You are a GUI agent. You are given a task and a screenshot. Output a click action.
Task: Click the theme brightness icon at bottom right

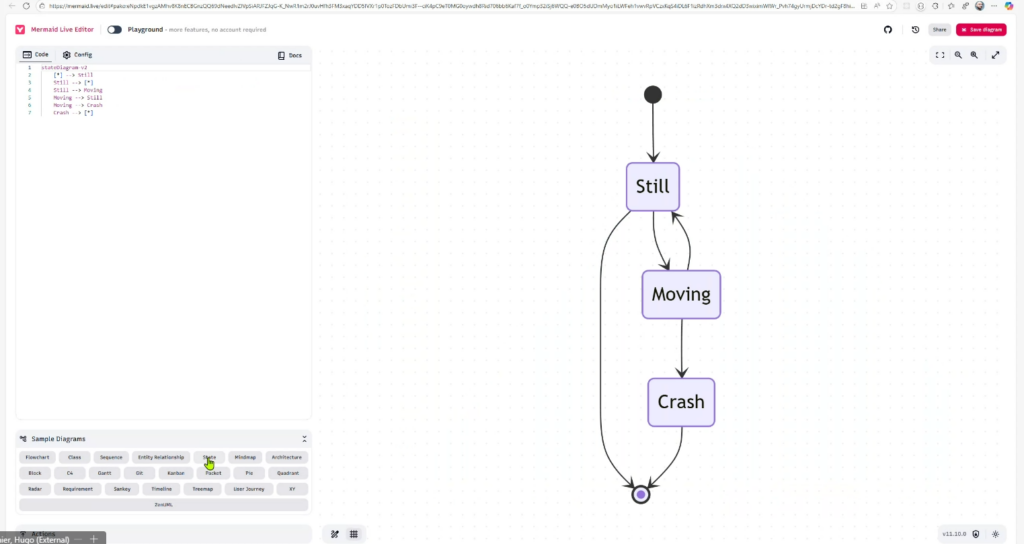(995, 534)
